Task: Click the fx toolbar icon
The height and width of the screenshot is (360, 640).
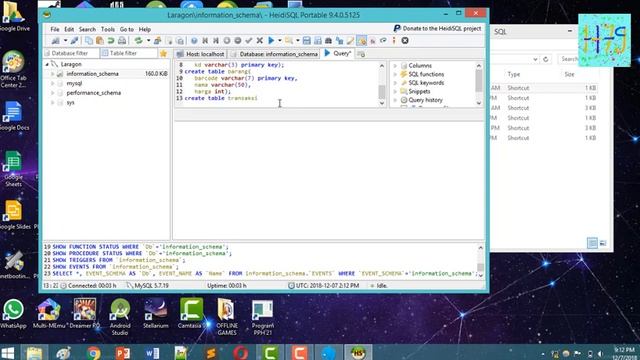Action: pos(372,40)
